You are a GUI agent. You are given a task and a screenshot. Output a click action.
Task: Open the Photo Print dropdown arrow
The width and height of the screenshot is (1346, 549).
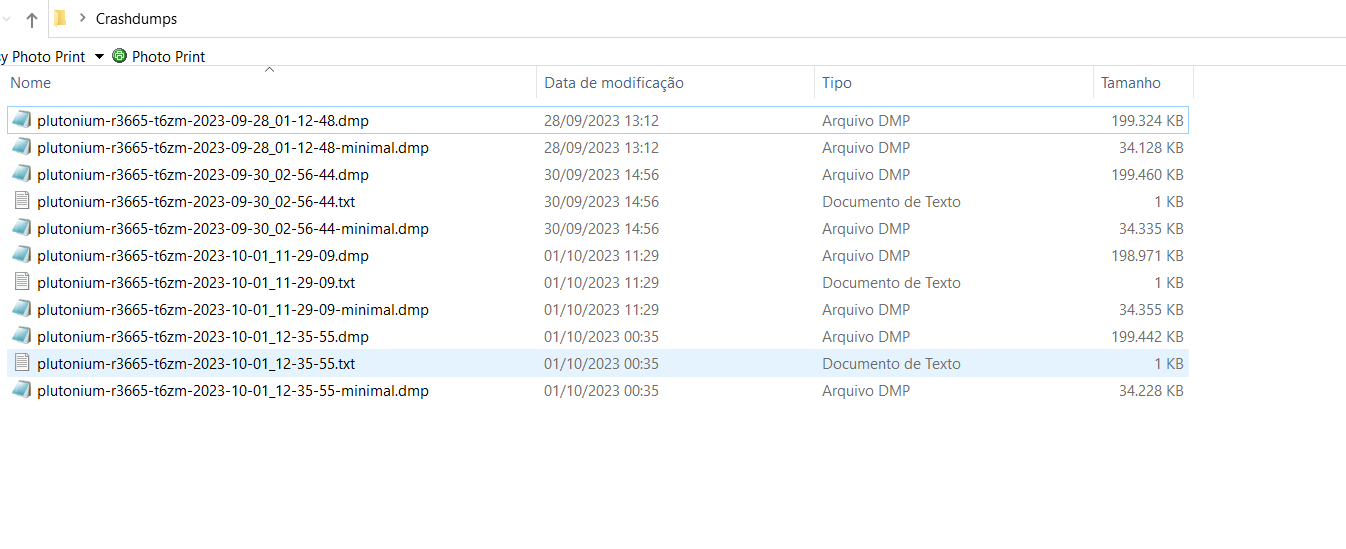pyautogui.click(x=99, y=57)
